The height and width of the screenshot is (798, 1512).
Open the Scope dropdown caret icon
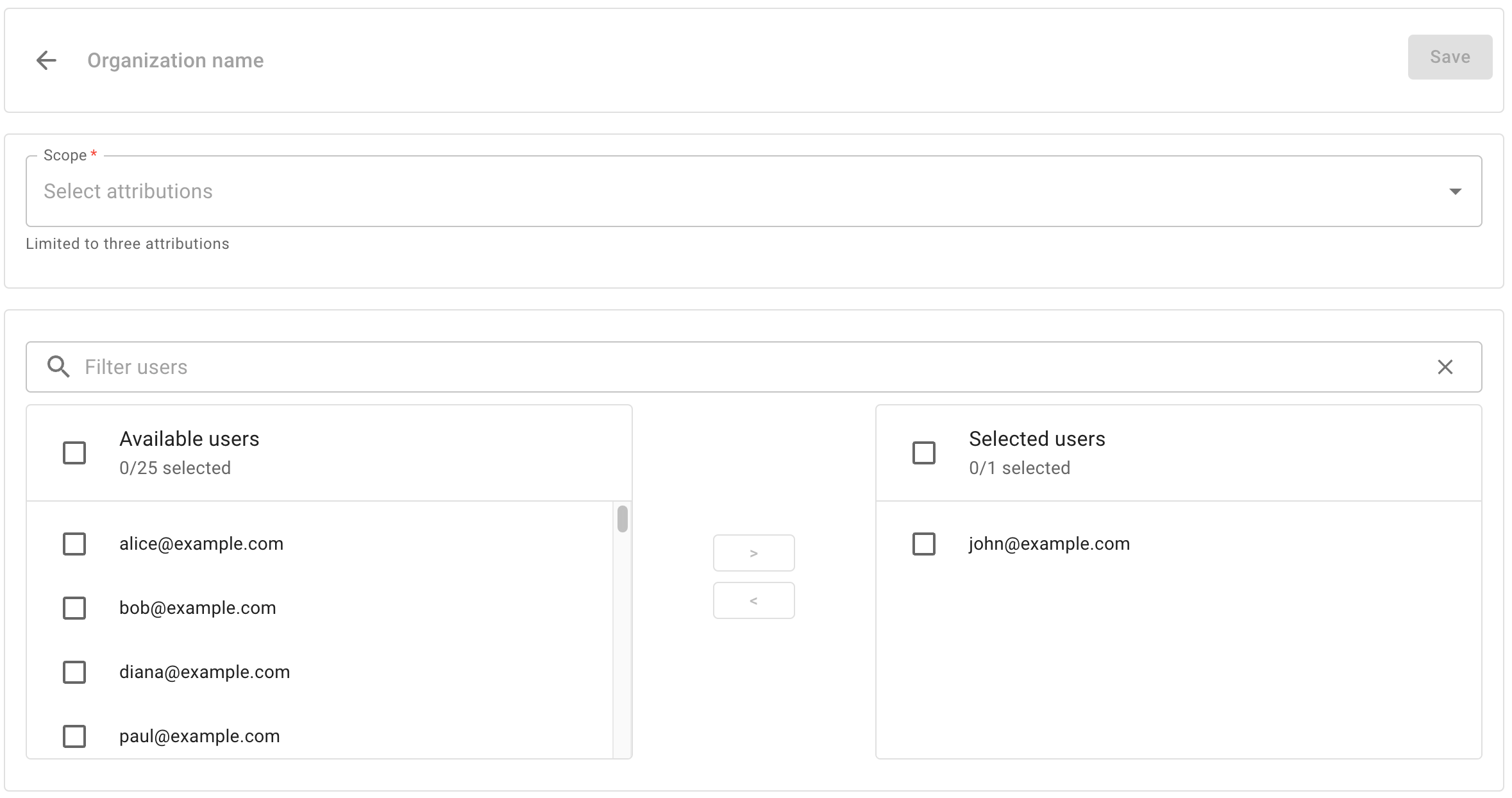click(1455, 191)
